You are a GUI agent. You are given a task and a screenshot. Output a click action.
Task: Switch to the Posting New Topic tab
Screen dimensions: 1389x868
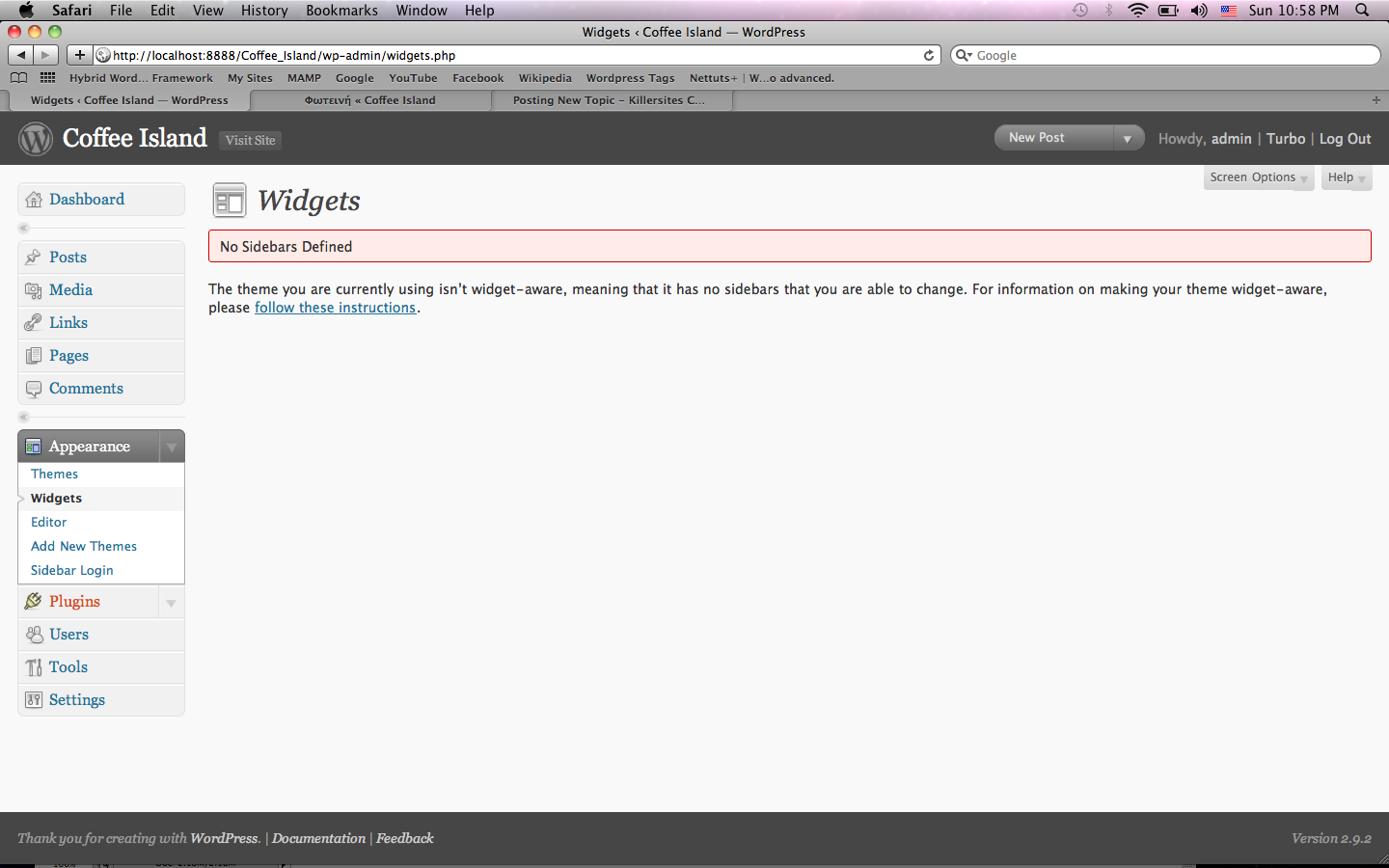(x=609, y=100)
